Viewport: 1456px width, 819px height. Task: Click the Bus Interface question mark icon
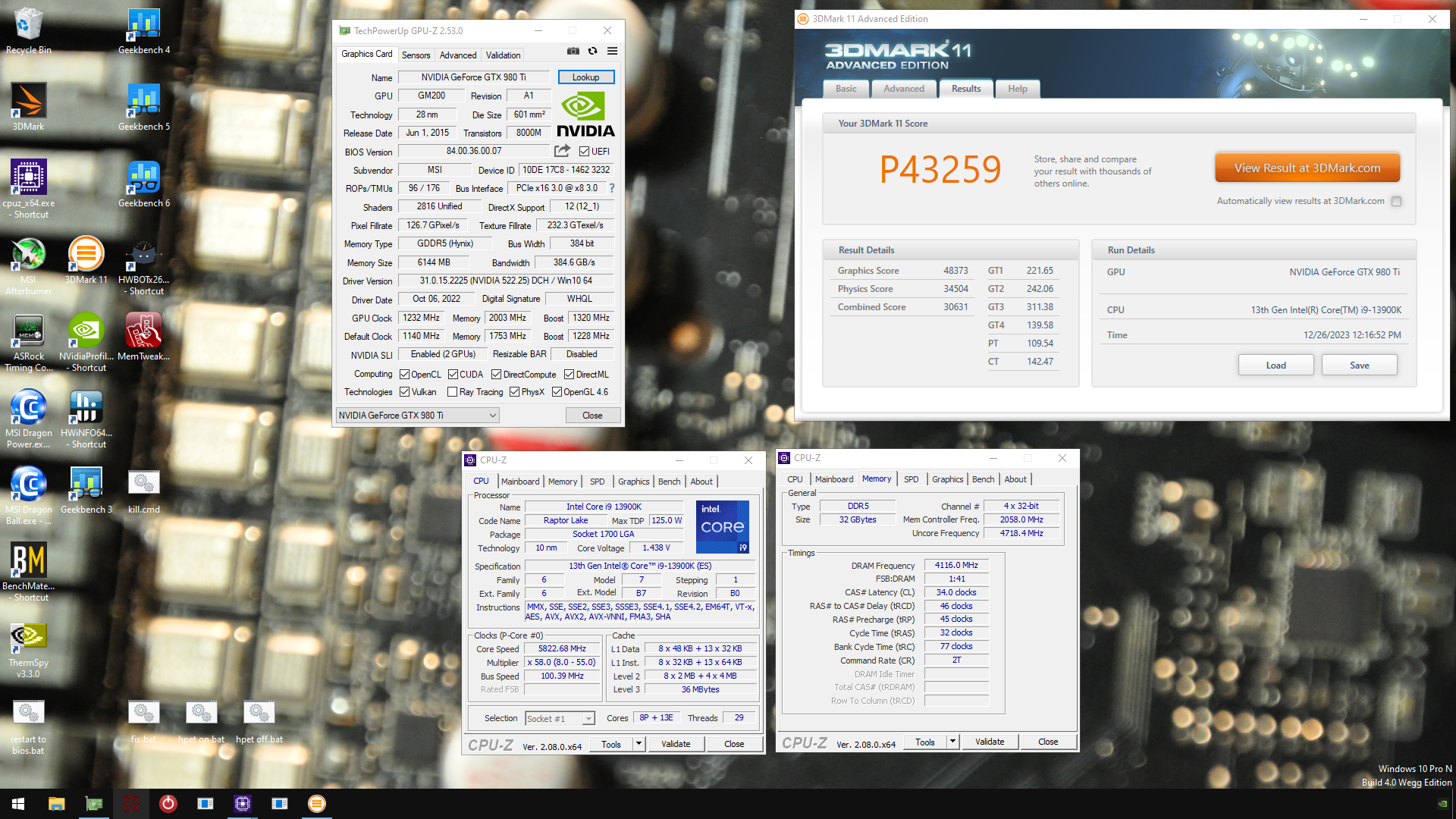(611, 188)
